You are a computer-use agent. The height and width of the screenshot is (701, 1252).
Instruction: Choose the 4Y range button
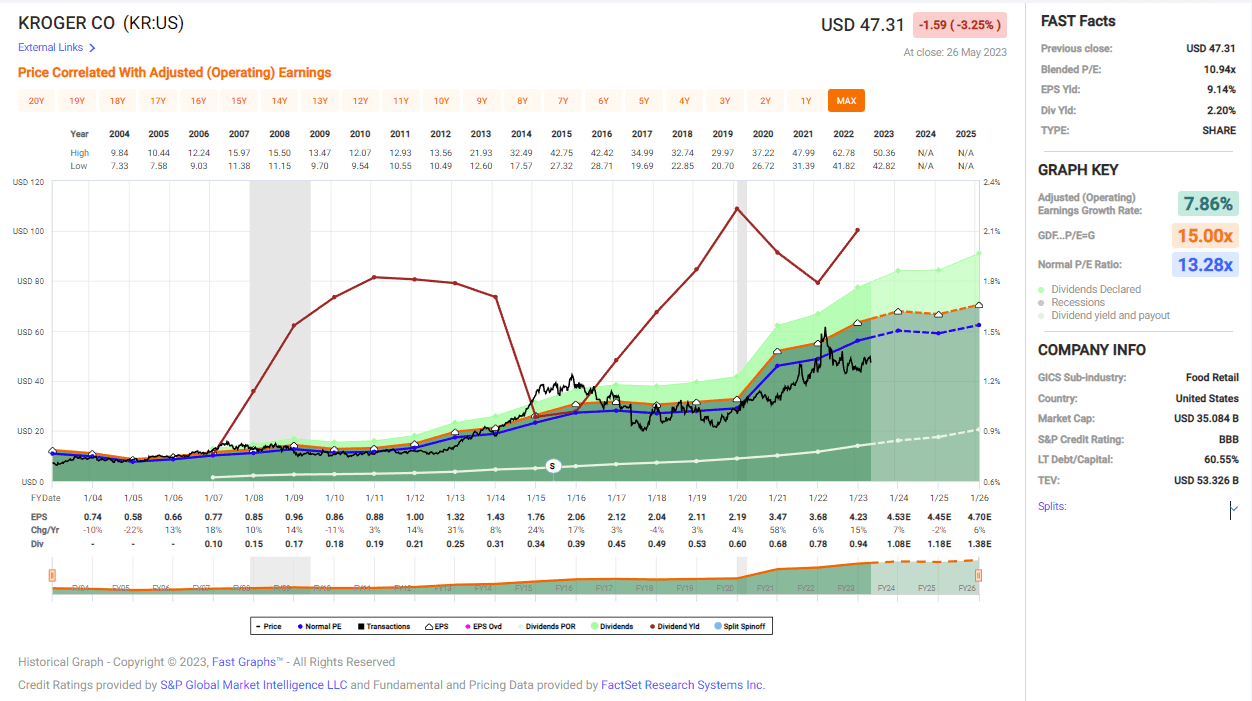click(x=684, y=101)
